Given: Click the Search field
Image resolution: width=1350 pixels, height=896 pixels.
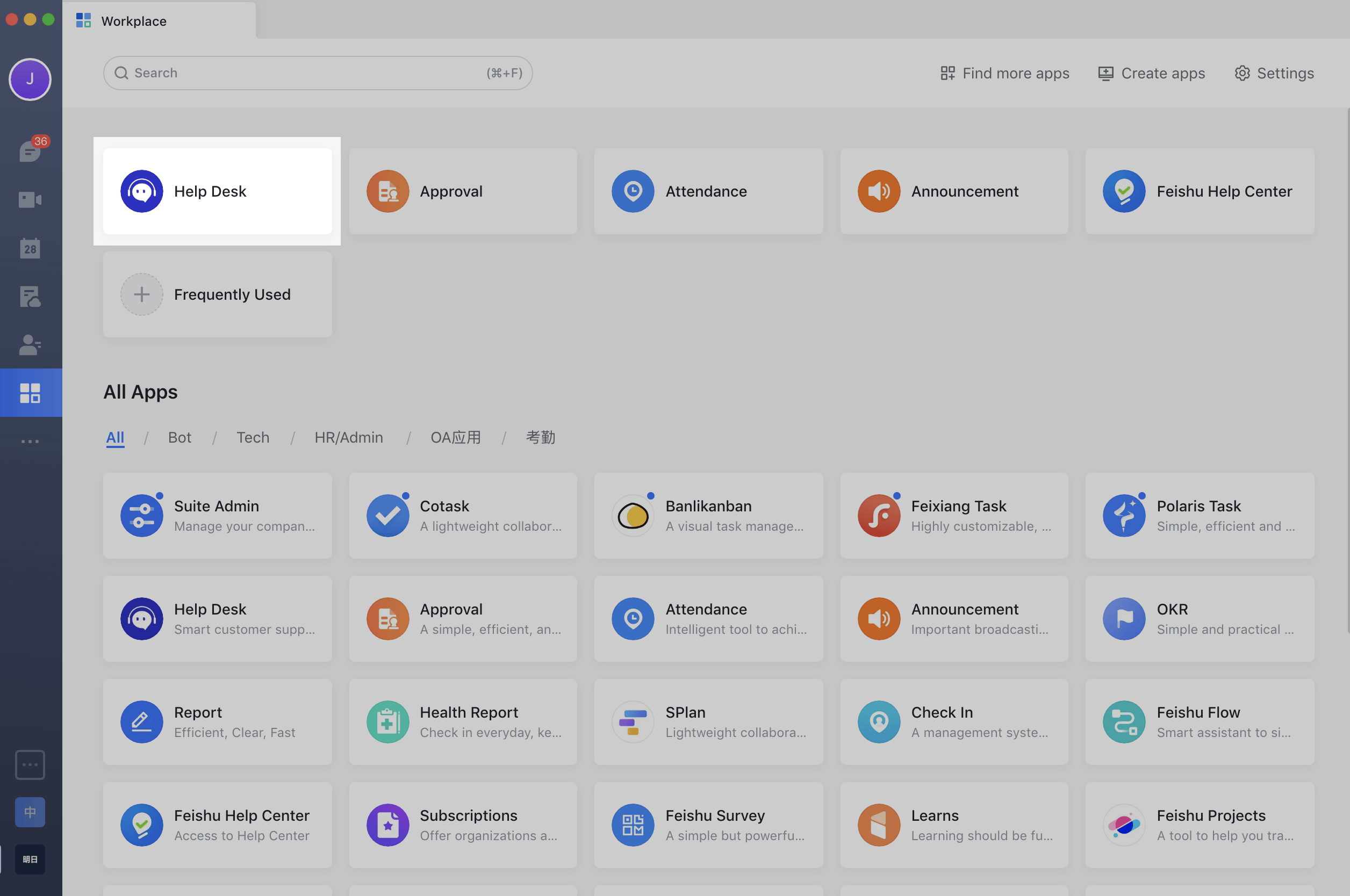Looking at the screenshot, I should click(318, 73).
